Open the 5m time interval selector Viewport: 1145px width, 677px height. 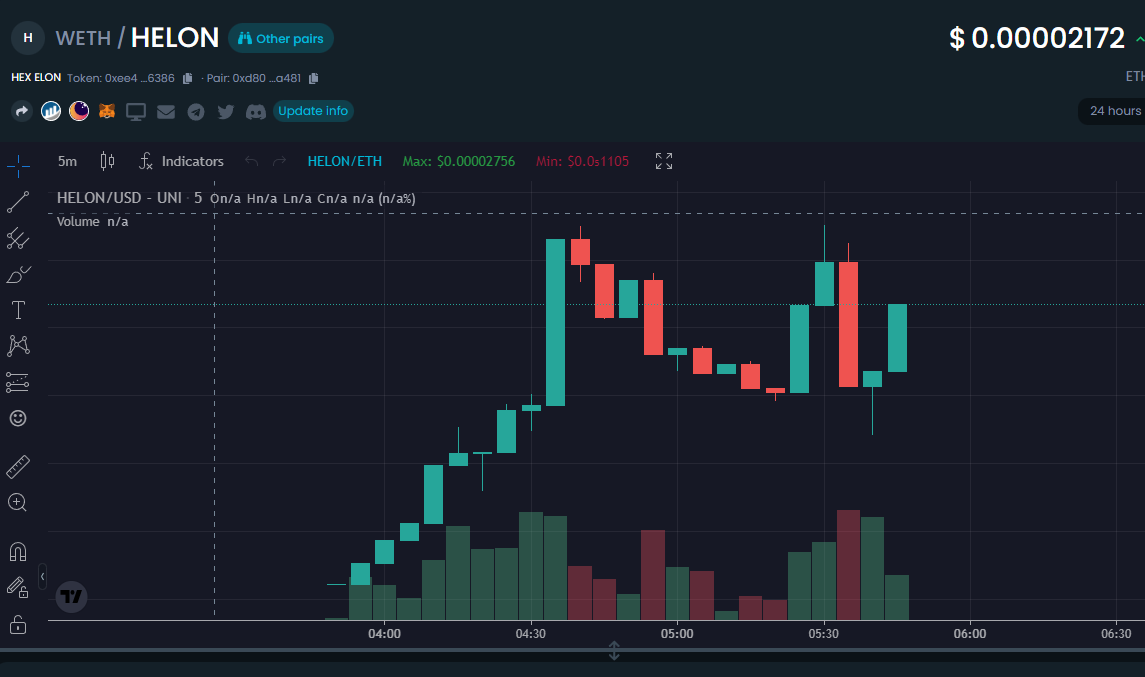[x=67, y=161]
